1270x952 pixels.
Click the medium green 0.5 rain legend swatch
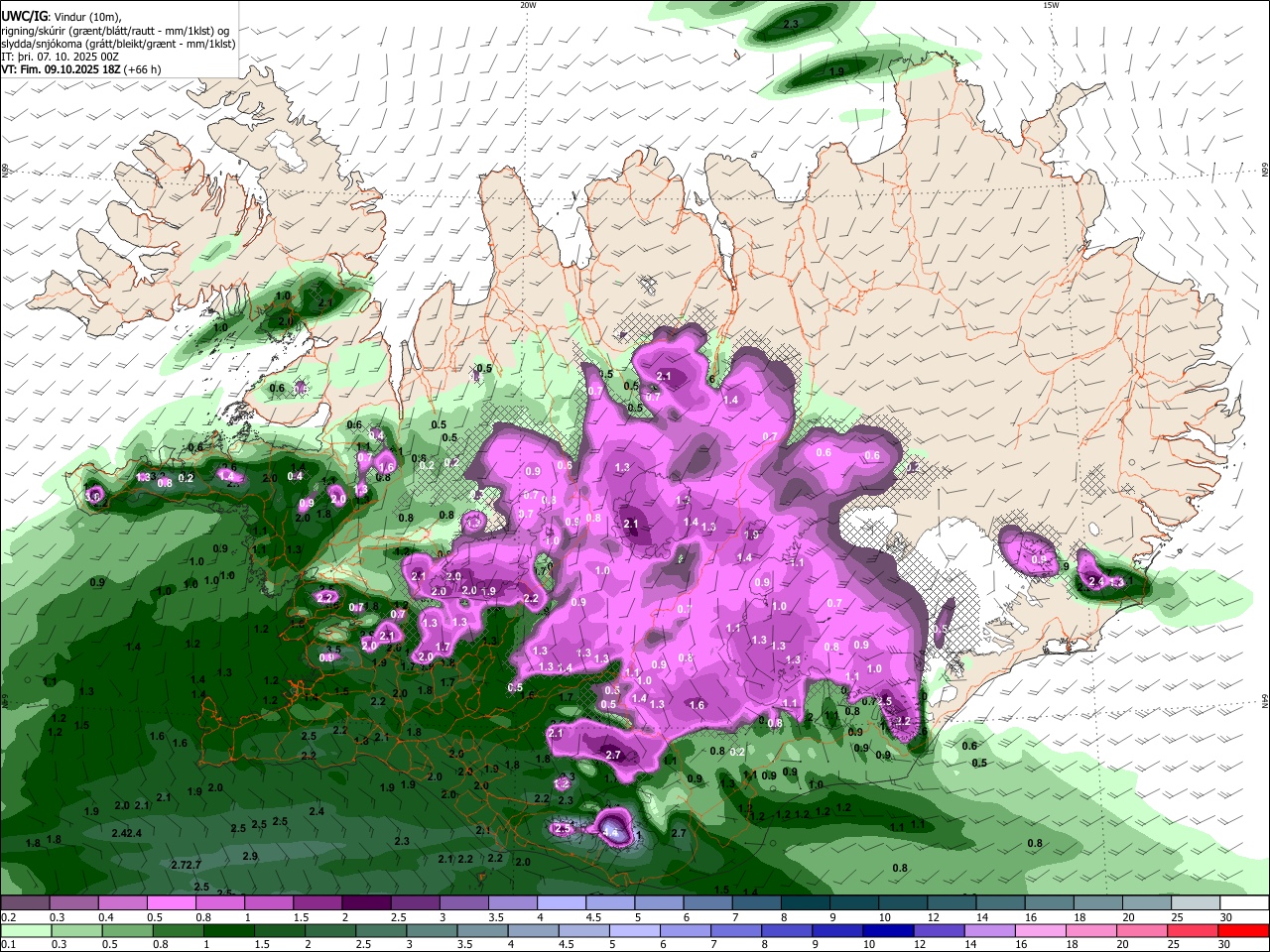[127, 930]
